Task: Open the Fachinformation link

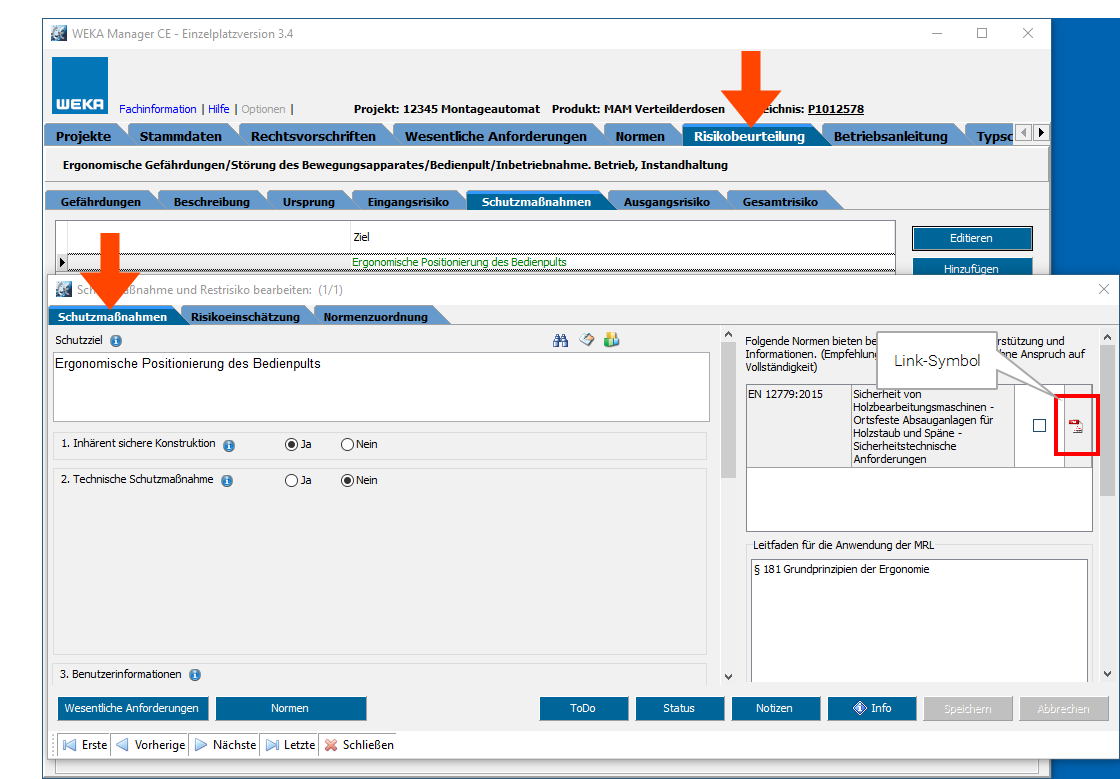Action: (157, 109)
